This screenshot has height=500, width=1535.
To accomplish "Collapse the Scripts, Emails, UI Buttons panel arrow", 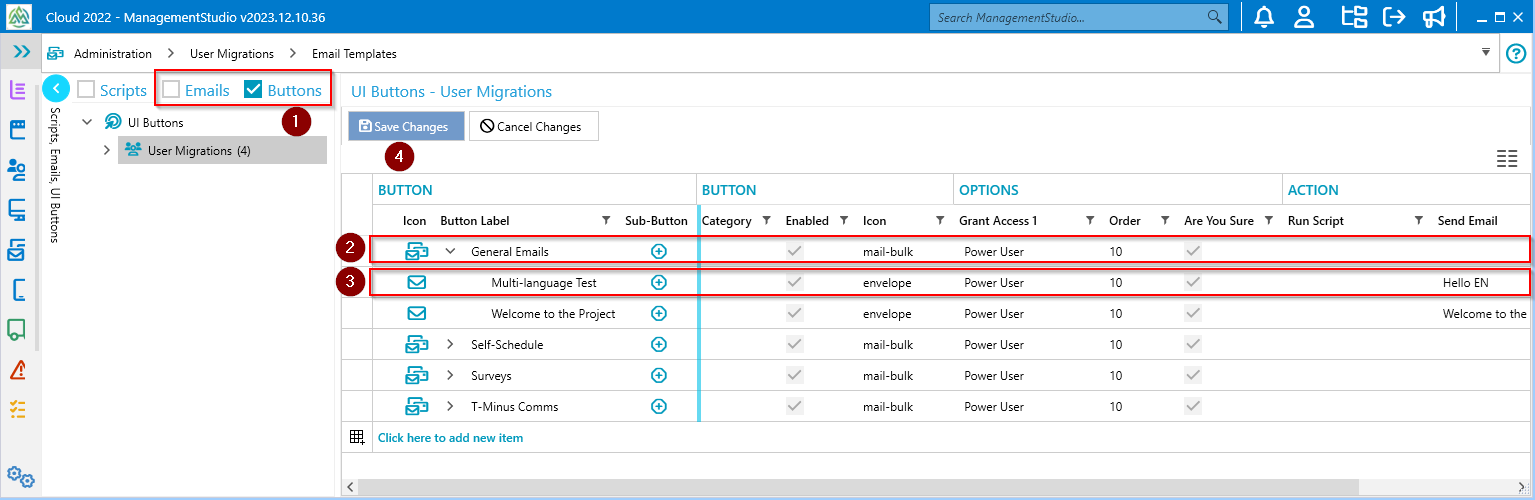I will (x=56, y=89).
